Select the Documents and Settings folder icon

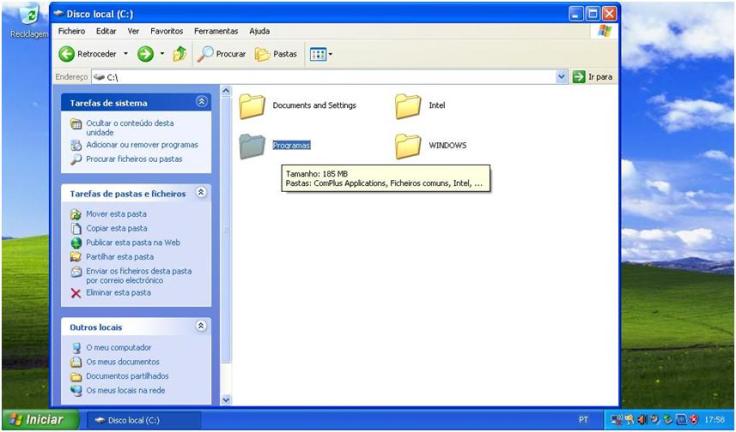pyautogui.click(x=253, y=105)
